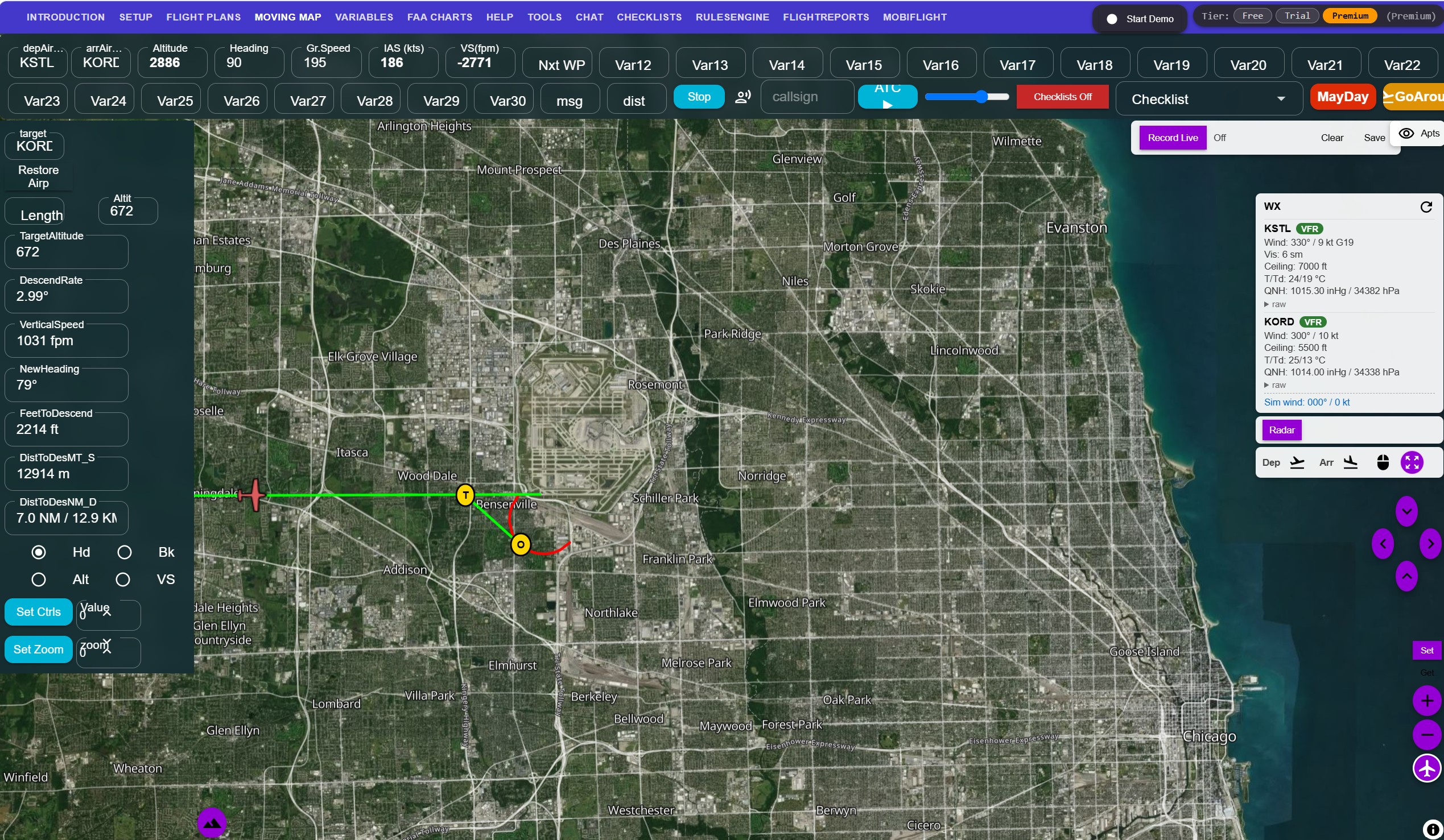Viewport: 1444px width, 840px height.
Task: Click the callsign input field
Action: coord(807,97)
